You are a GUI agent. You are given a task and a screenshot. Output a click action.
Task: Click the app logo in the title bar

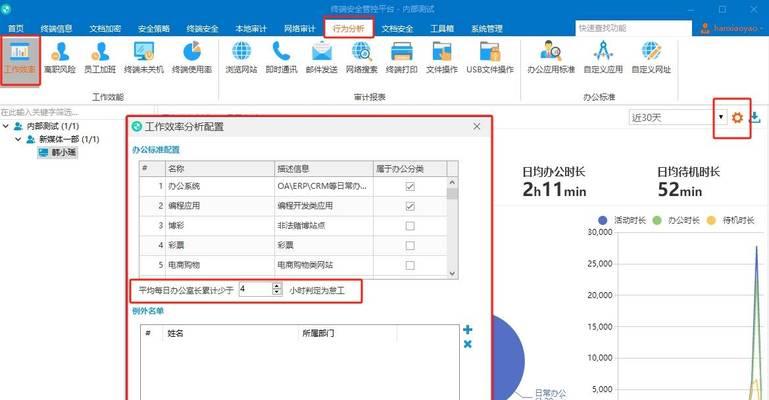coord(6,9)
